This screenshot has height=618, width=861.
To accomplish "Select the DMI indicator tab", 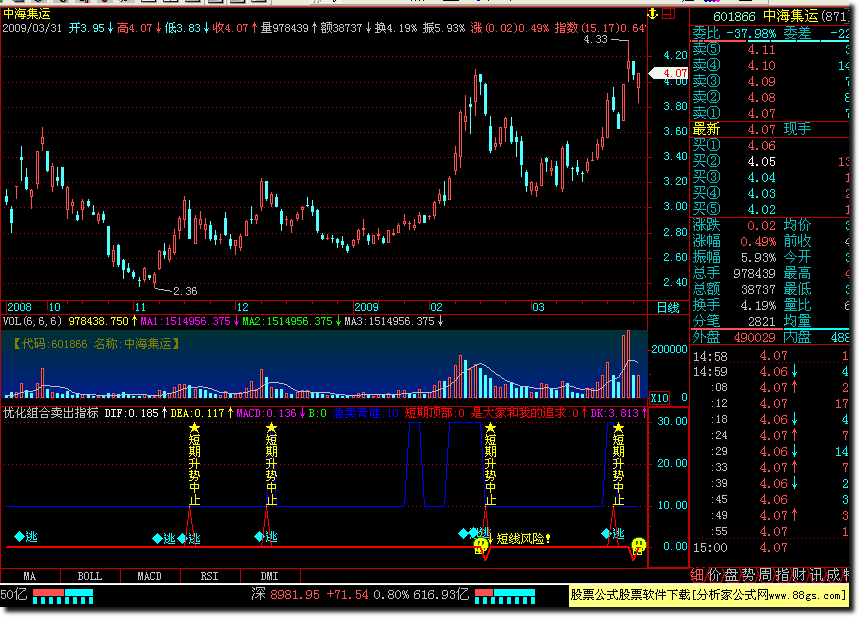I will coord(269,576).
